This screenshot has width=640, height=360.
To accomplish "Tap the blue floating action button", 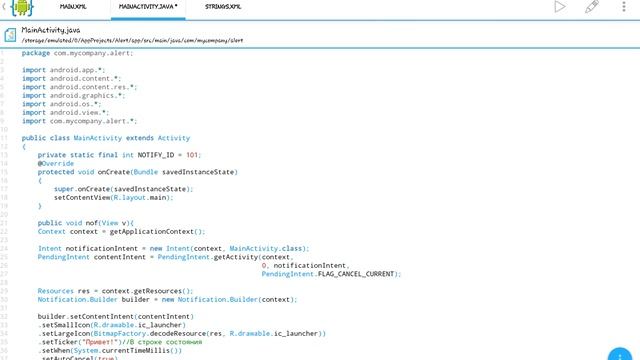I will 620,354.
